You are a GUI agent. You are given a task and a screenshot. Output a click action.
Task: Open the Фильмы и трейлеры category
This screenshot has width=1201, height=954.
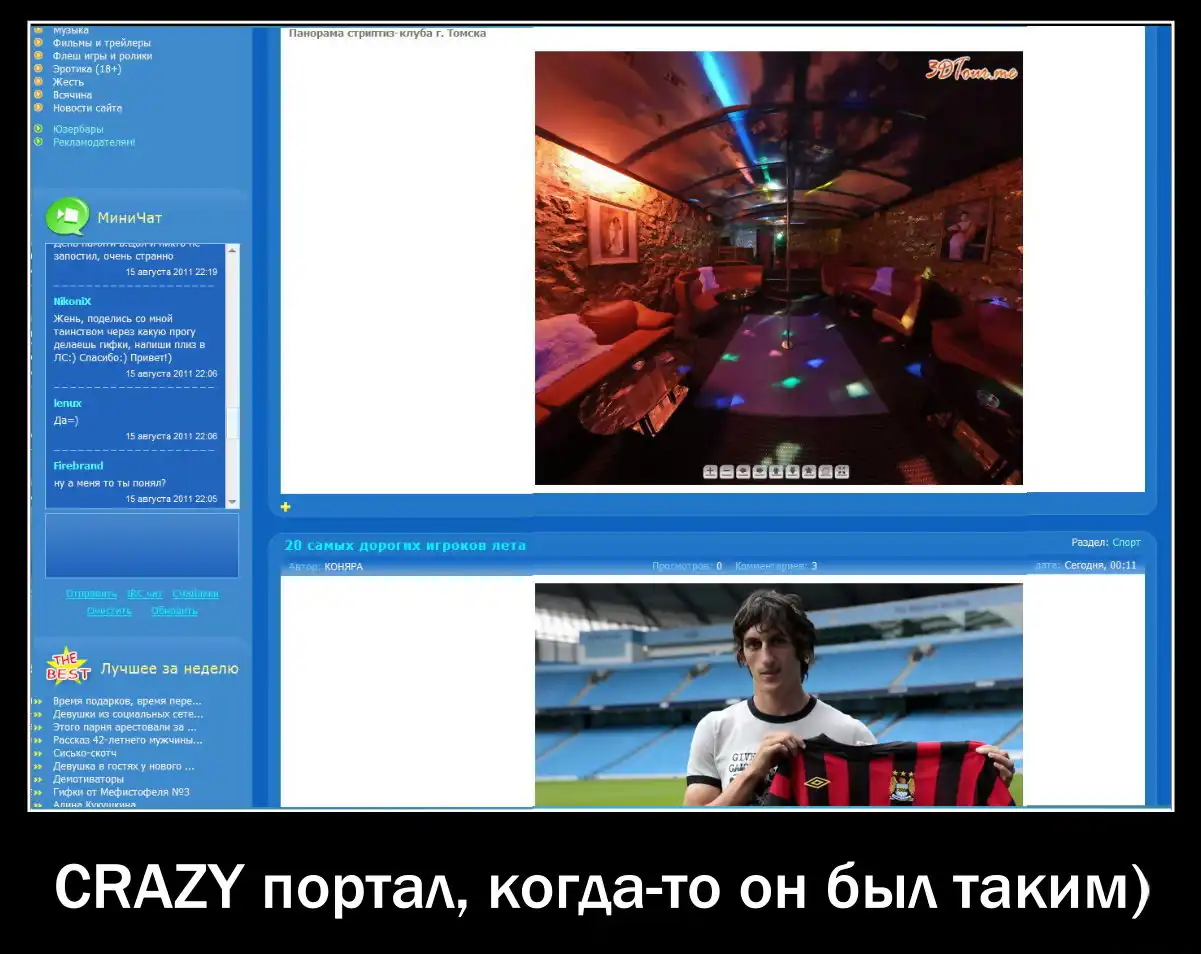pos(102,43)
